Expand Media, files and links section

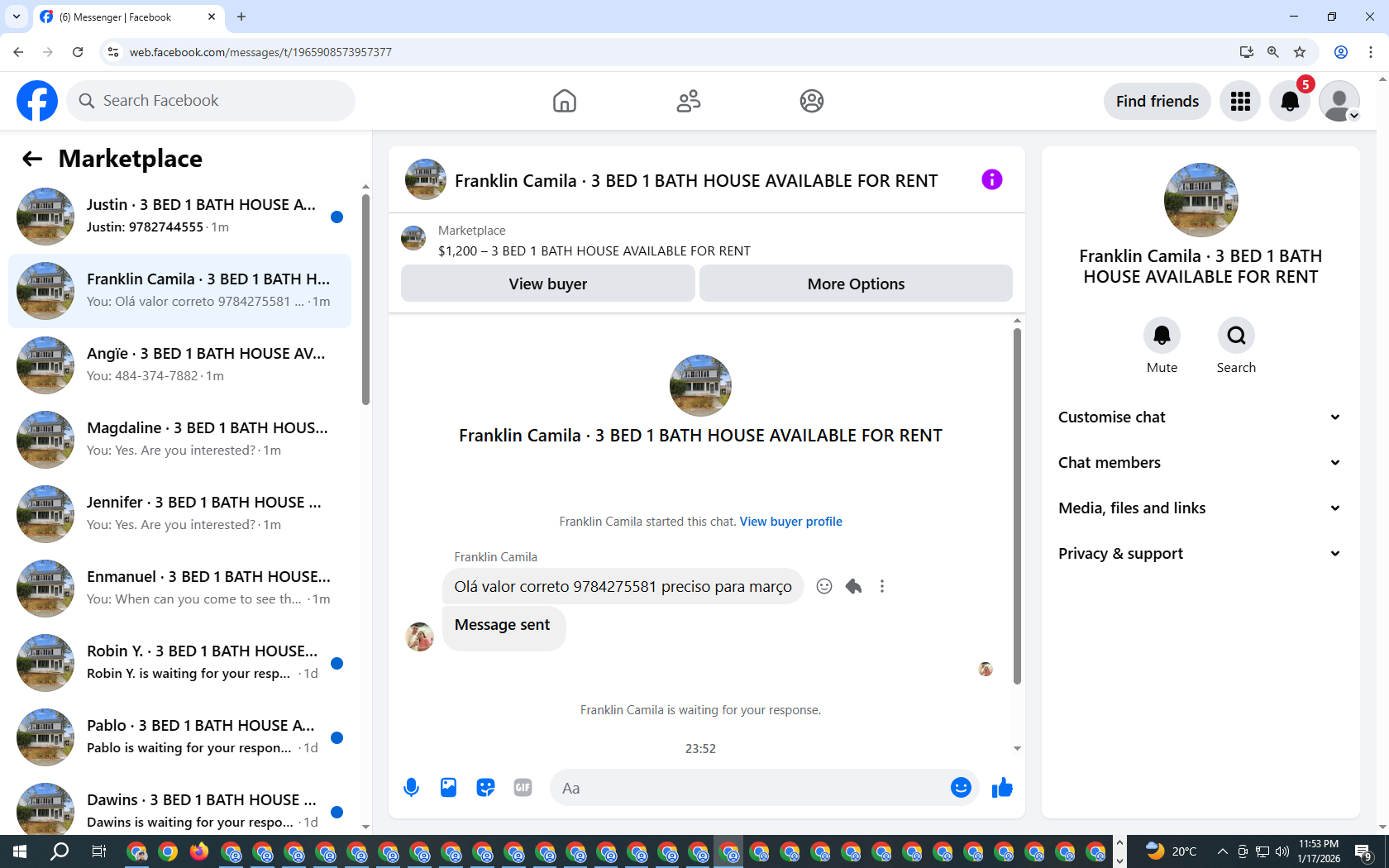(1199, 508)
